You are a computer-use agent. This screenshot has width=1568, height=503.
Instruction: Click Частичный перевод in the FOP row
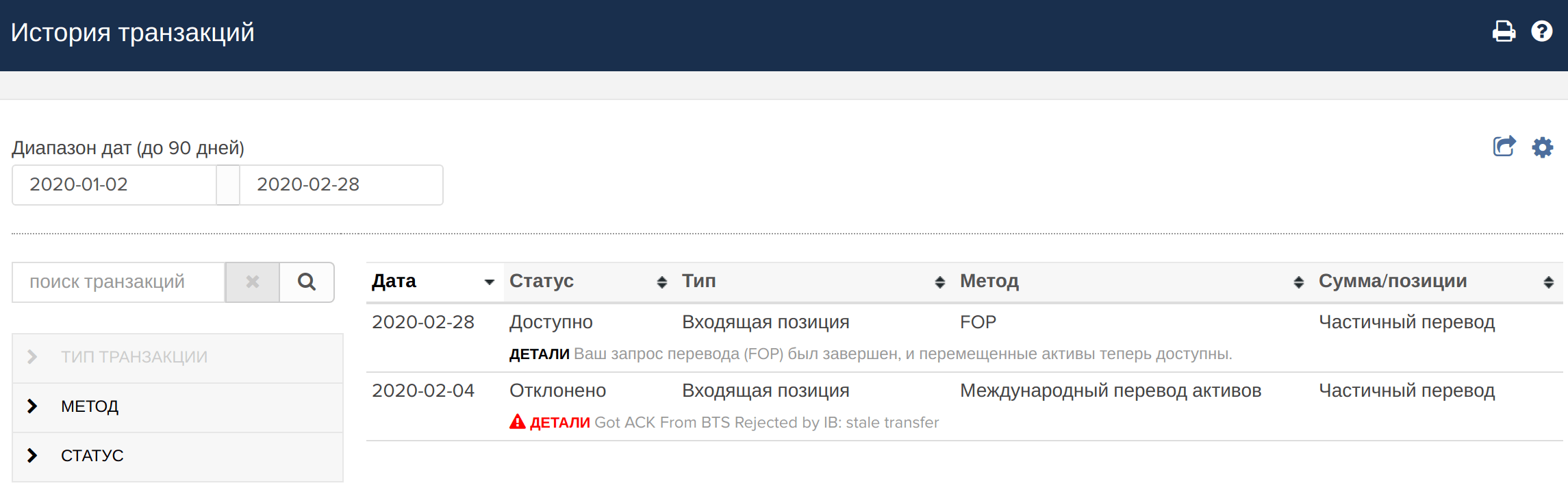1406,322
